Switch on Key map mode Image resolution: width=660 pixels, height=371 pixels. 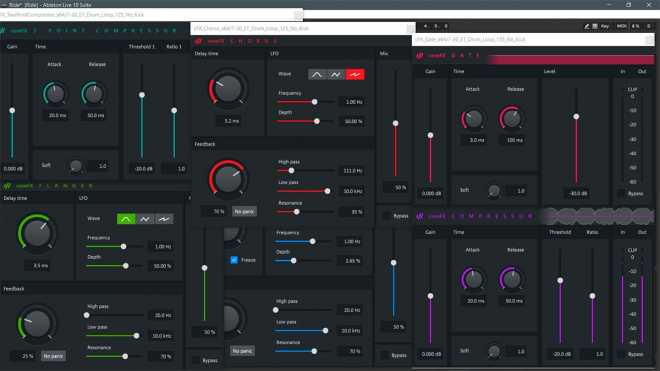605,26
